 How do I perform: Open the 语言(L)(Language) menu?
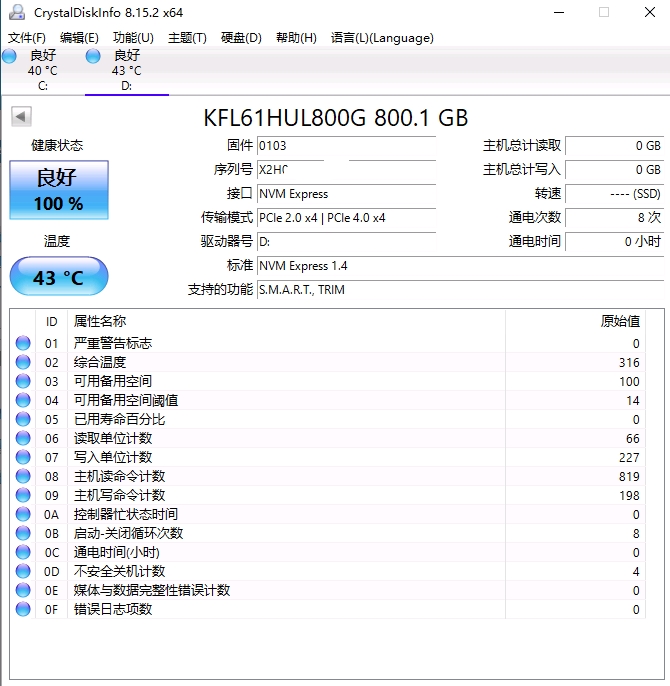click(382, 38)
